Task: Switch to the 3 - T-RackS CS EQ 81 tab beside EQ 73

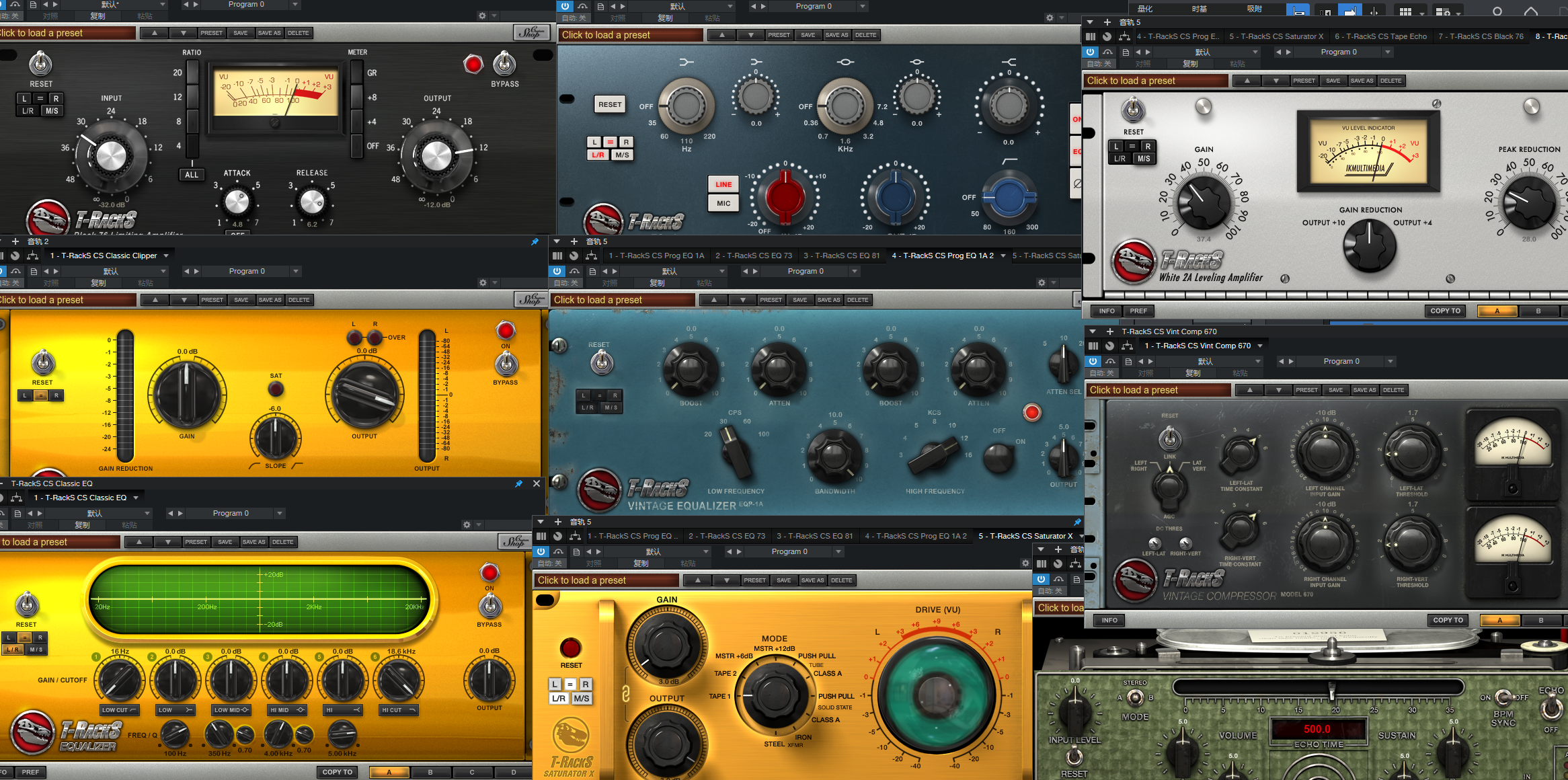Action: 841,256
